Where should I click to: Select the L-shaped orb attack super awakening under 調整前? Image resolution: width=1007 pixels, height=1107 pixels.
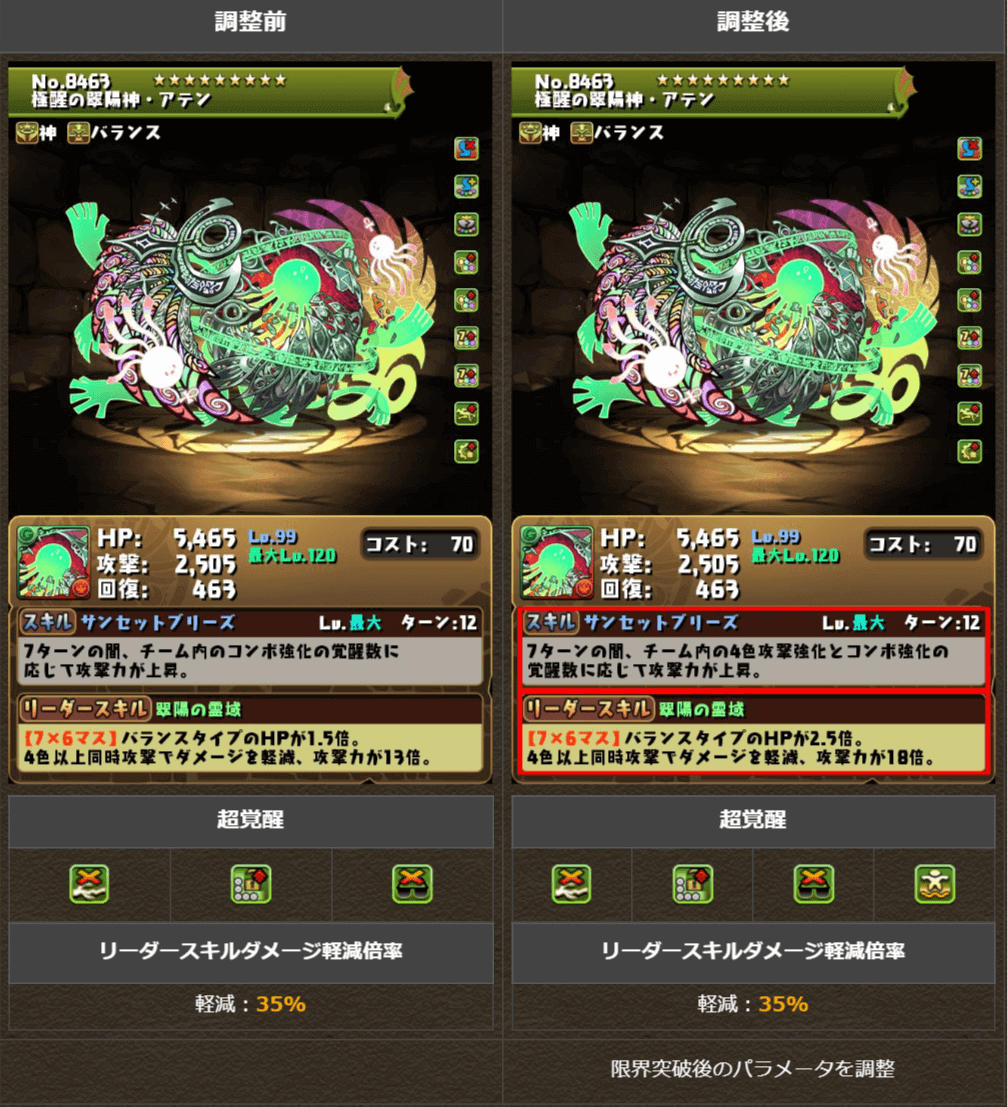click(251, 884)
